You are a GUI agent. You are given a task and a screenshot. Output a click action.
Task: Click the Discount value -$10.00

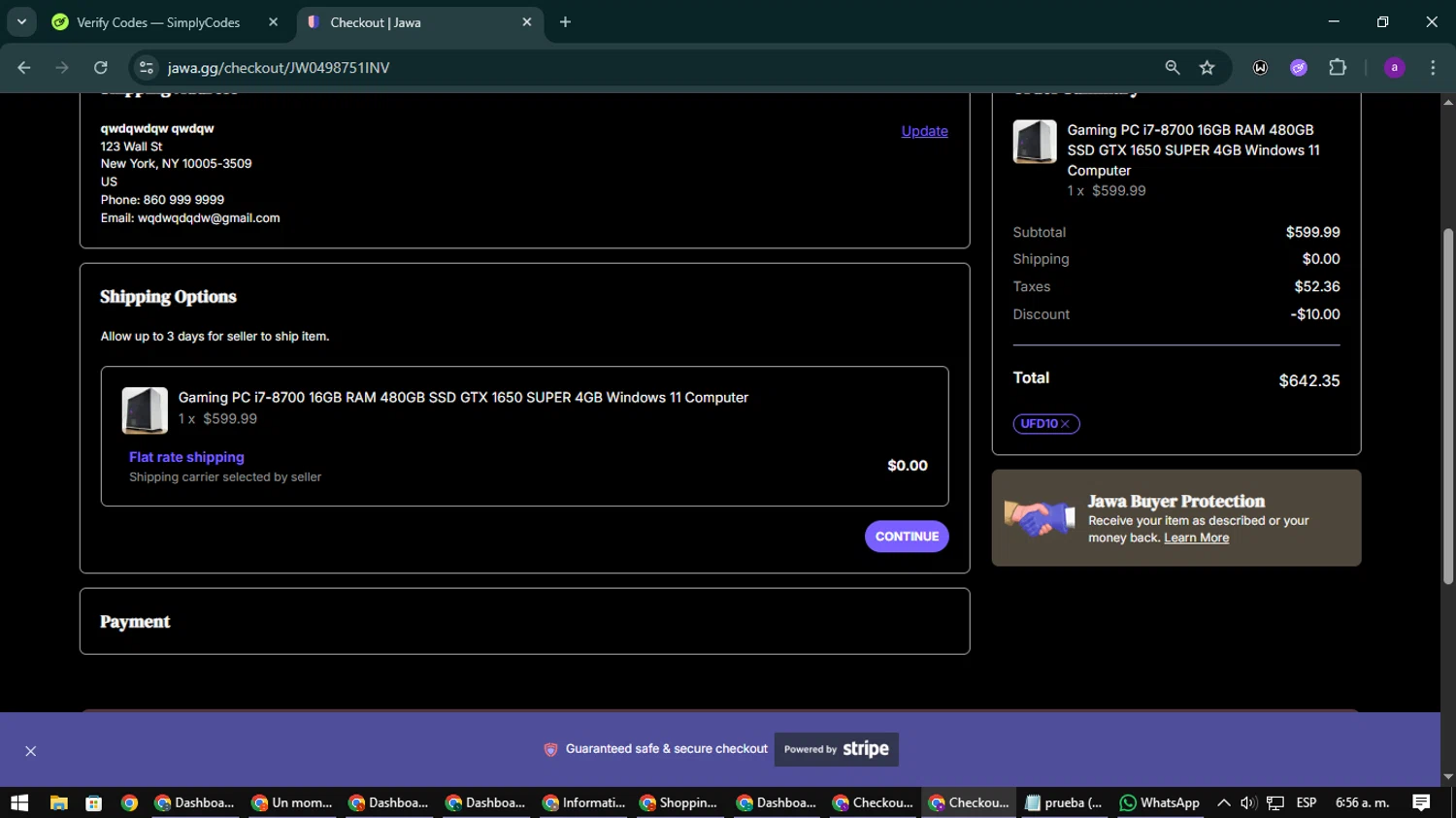pyautogui.click(x=1315, y=314)
